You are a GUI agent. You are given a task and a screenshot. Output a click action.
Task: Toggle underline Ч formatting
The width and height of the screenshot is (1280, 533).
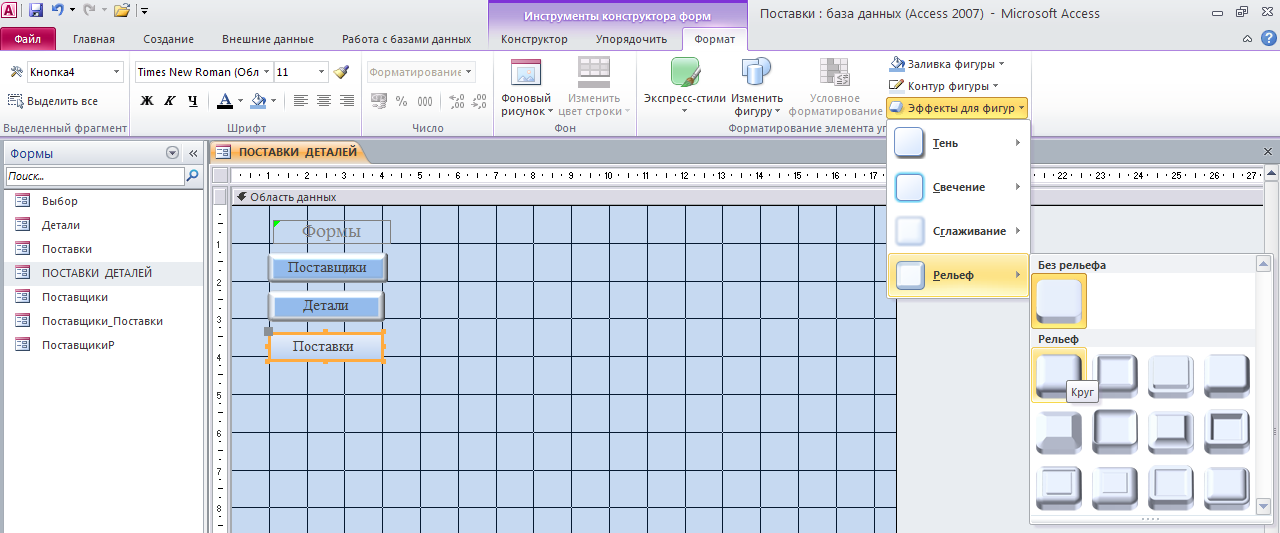[192, 101]
